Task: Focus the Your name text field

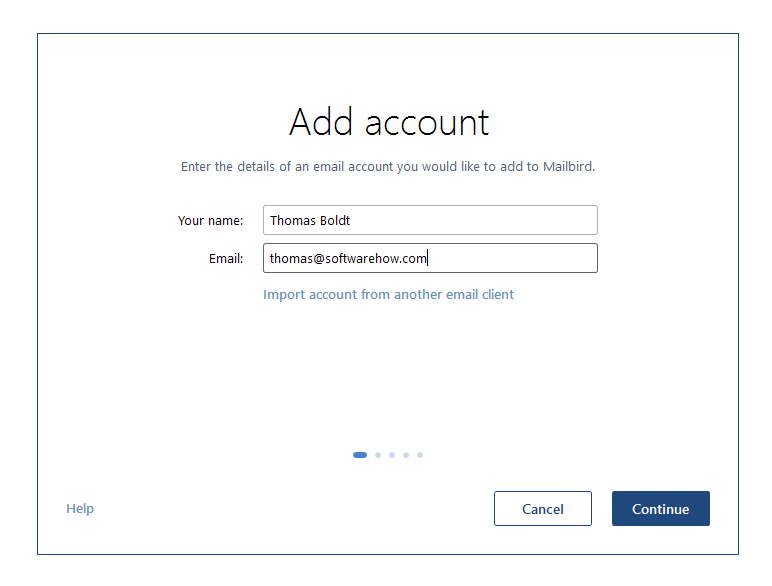Action: [430, 220]
